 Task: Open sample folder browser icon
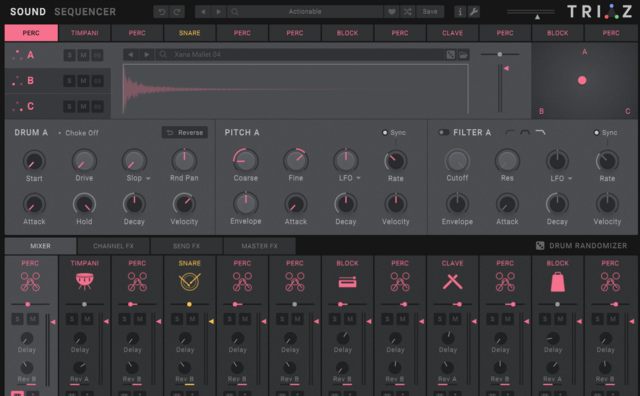click(x=463, y=55)
